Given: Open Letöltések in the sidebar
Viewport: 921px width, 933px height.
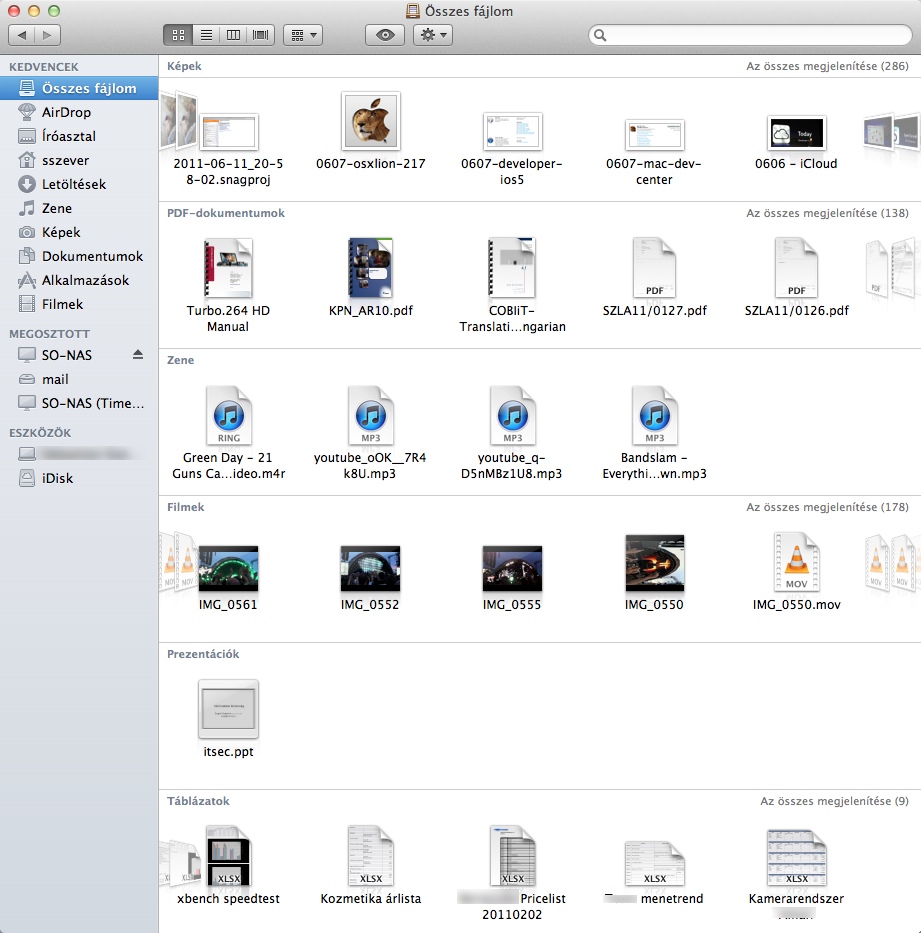Looking at the screenshot, I should coord(79,184).
